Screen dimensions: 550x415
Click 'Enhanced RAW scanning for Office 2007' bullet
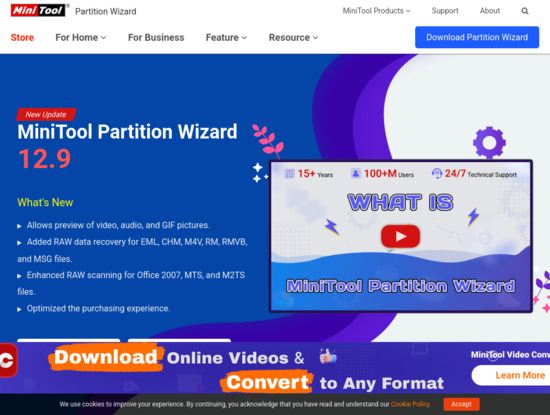[x=131, y=283]
